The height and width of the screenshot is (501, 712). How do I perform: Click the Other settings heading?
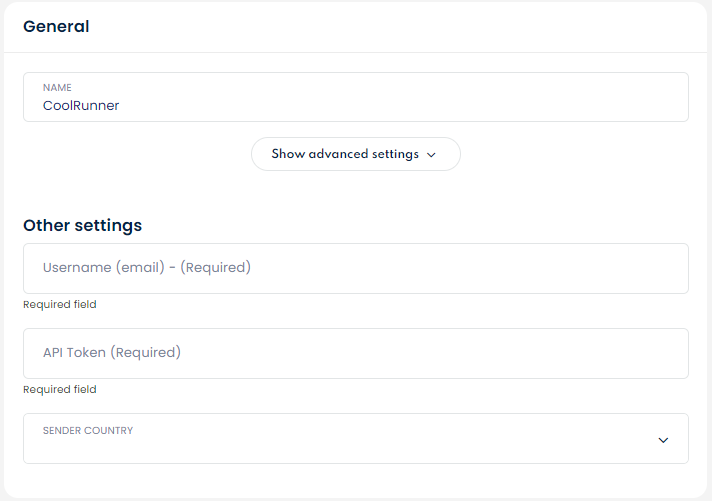click(82, 226)
